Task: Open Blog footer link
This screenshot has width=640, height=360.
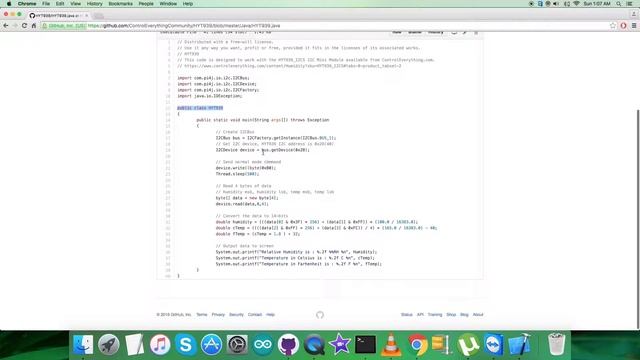Action: (x=464, y=315)
